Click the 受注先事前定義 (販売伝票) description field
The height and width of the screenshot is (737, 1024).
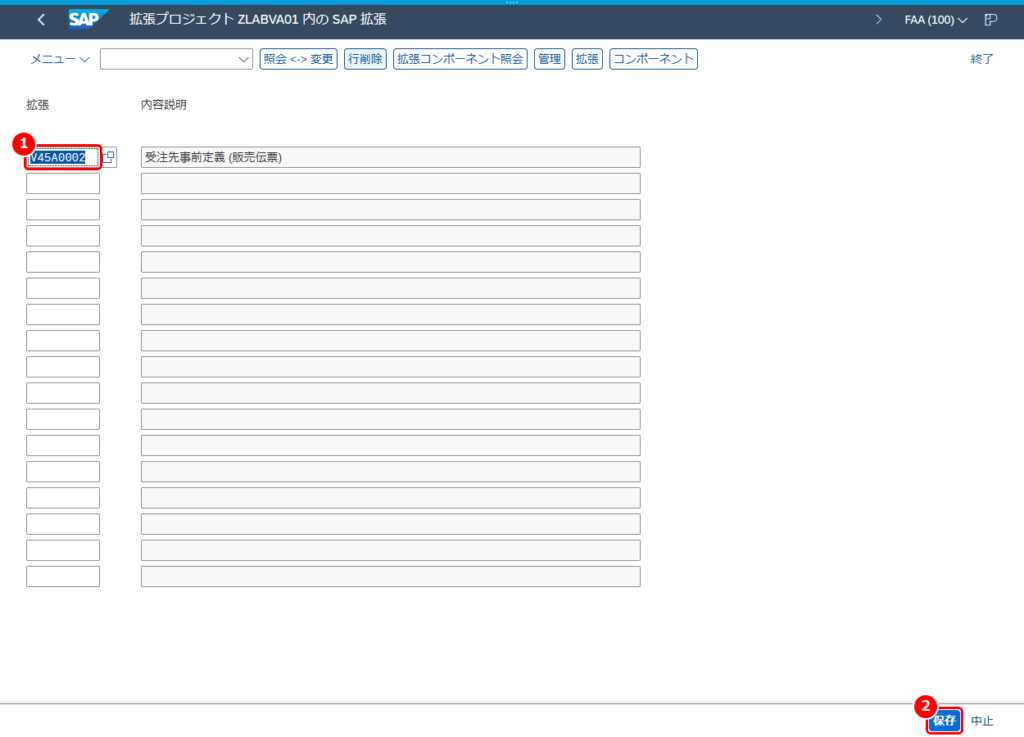[391, 157]
